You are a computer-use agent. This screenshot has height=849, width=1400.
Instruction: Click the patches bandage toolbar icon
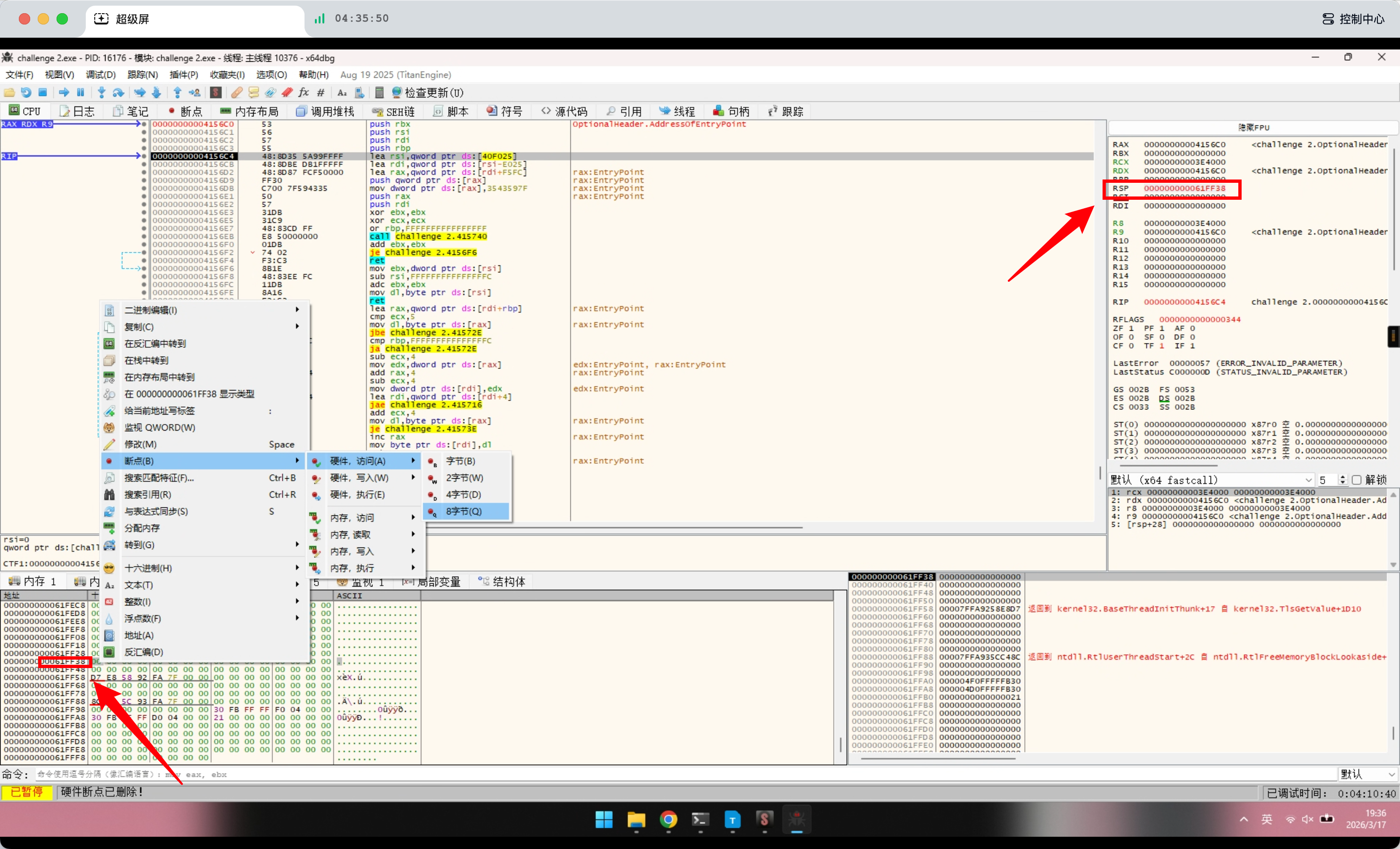tap(237, 92)
